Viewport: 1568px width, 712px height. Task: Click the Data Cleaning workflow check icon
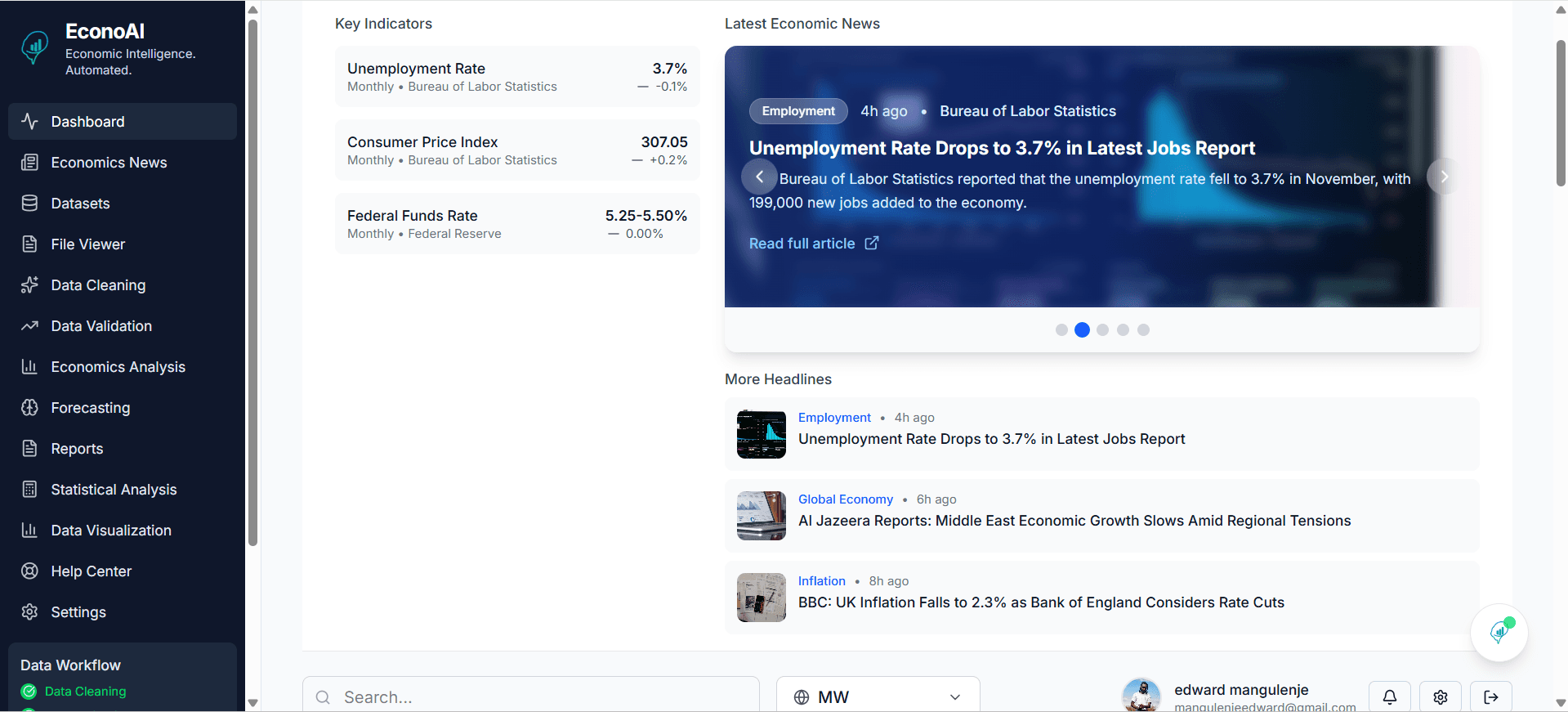pos(29,692)
